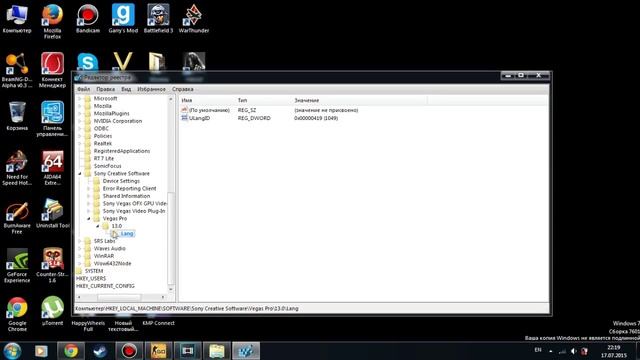Viewport: 640px width, 360px height.
Task: Expand the Waves Audio key
Action: click(80, 249)
